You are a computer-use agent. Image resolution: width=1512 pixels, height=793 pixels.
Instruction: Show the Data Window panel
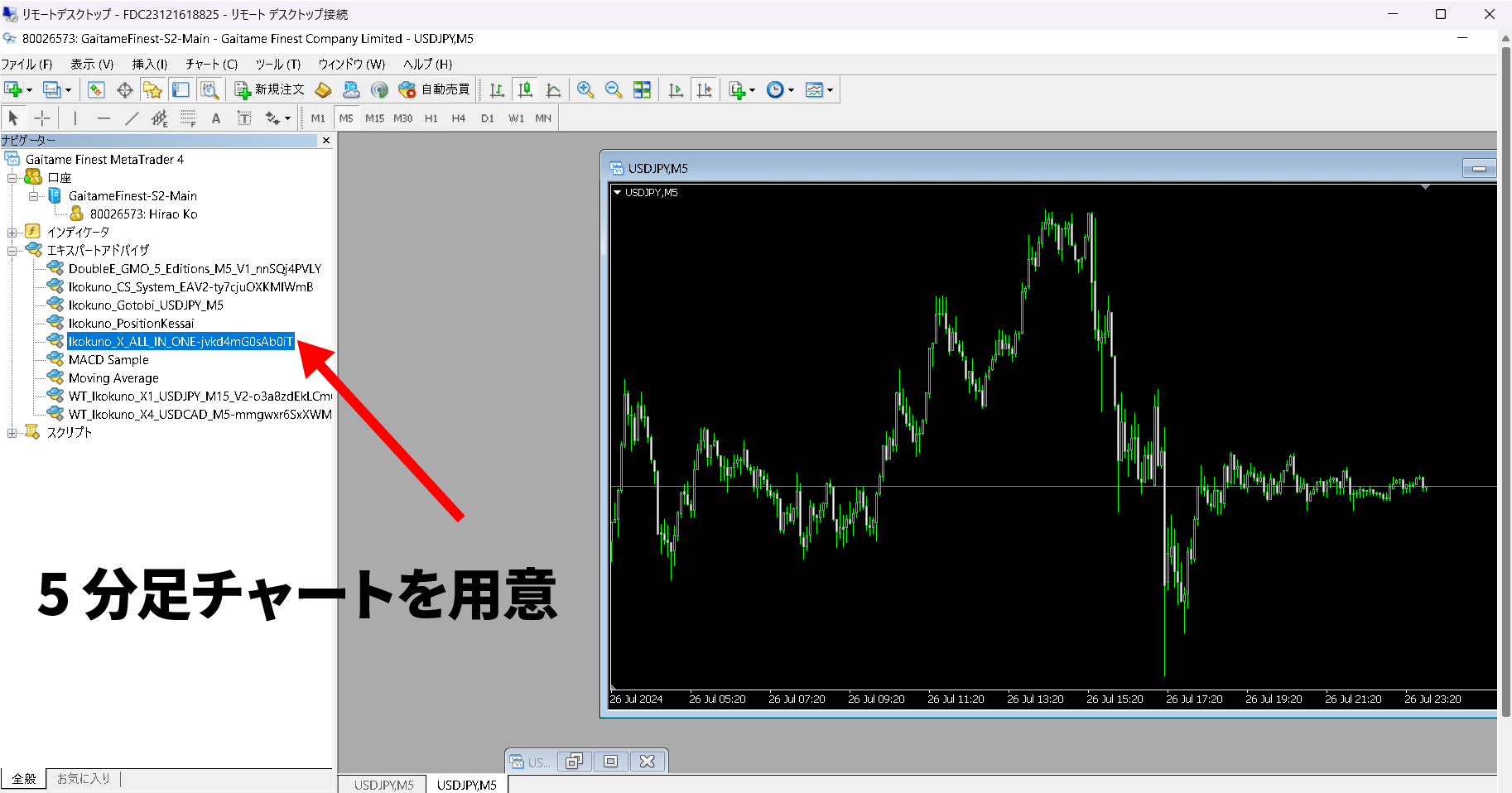[125, 89]
